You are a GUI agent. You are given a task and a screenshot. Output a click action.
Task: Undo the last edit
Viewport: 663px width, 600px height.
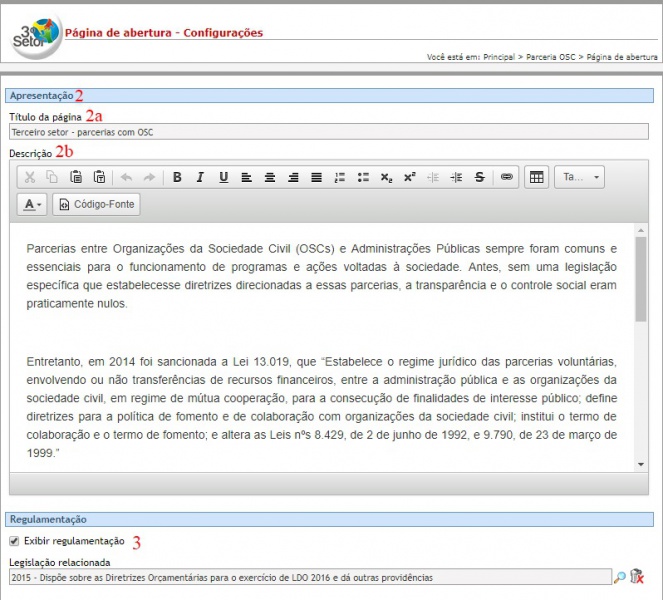point(126,177)
